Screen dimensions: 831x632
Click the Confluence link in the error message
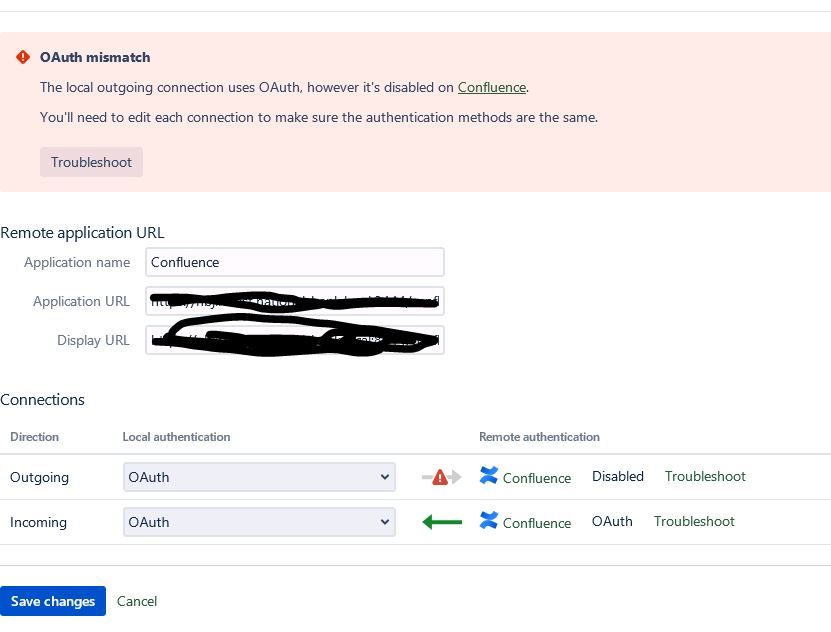click(x=491, y=87)
